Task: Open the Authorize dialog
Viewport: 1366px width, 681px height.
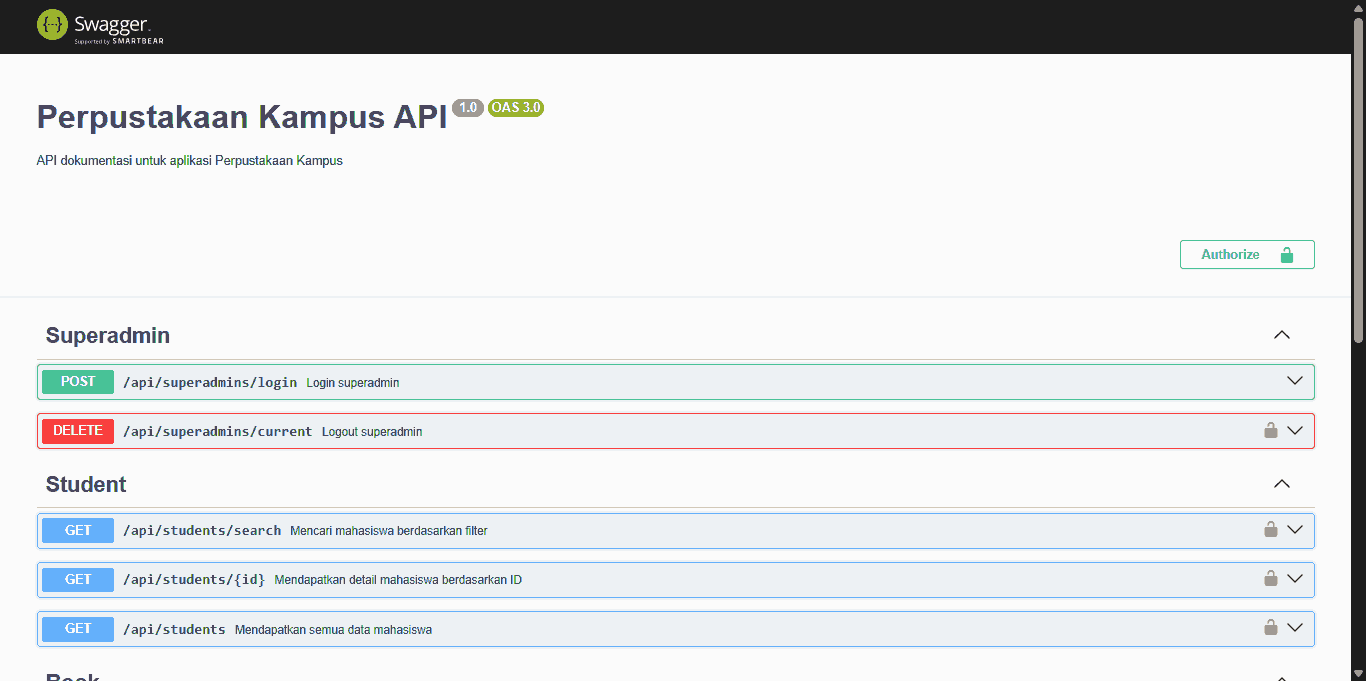Action: point(1246,255)
